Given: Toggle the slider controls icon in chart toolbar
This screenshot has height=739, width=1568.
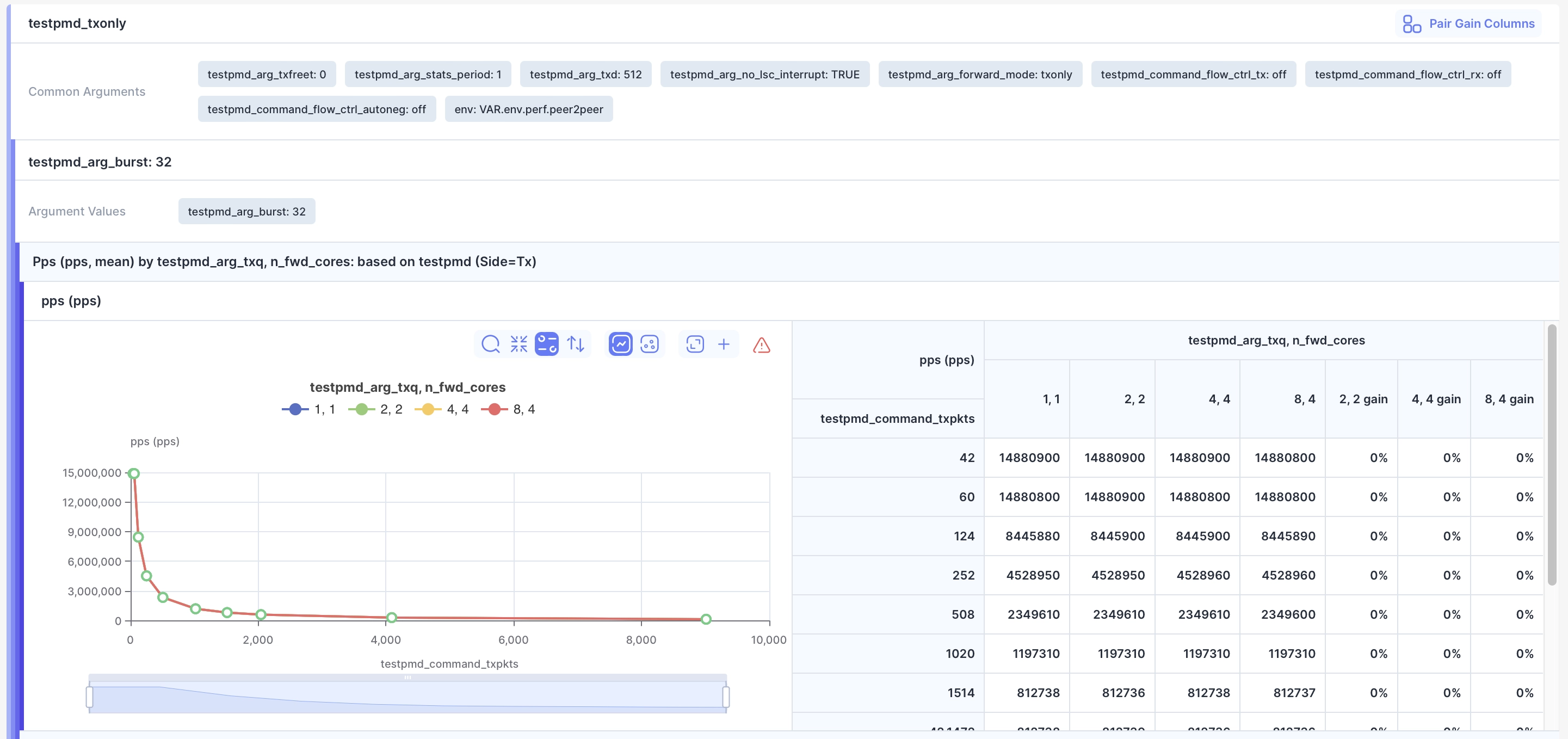Looking at the screenshot, I should tap(546, 344).
